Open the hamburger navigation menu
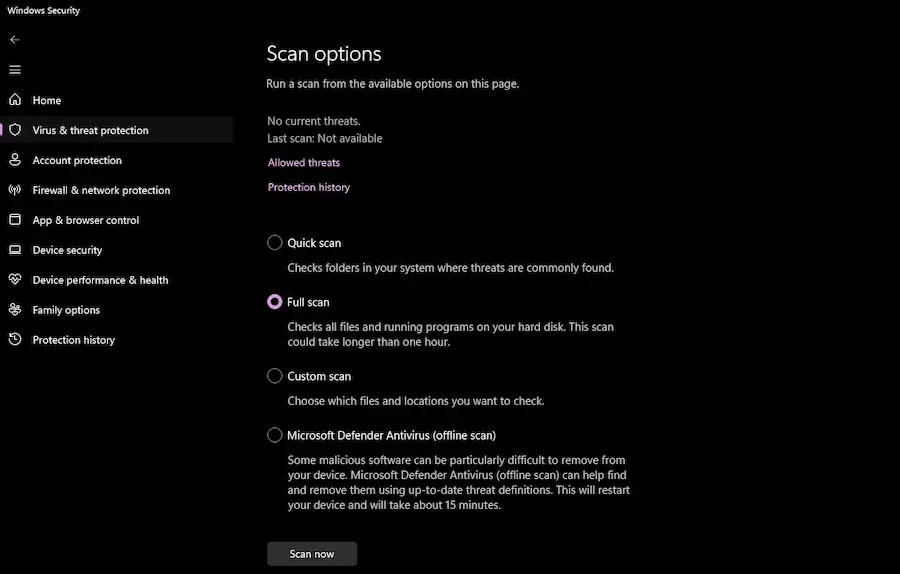900x574 pixels. (14, 70)
